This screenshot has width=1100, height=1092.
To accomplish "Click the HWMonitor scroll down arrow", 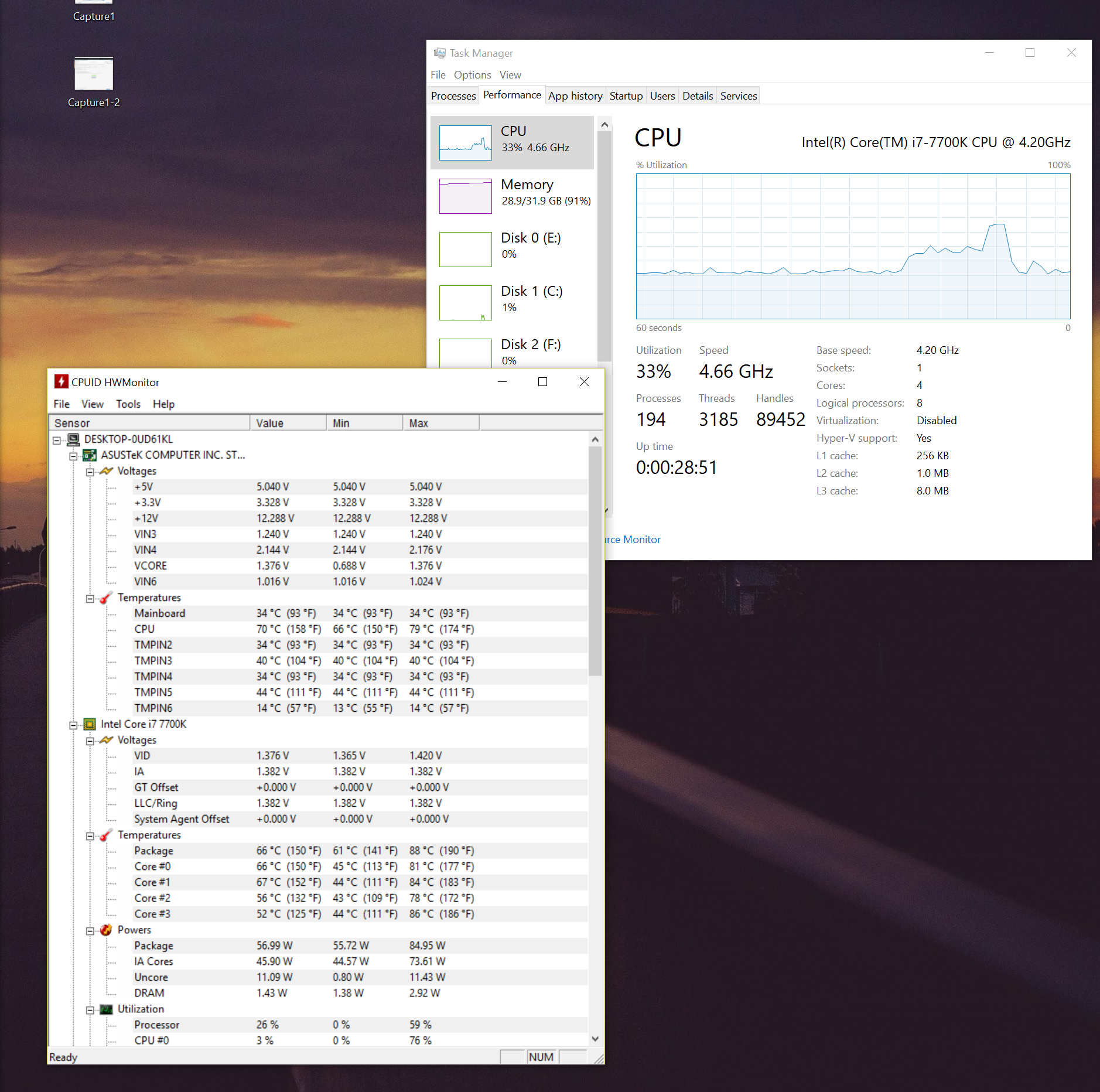I will coord(595,1039).
